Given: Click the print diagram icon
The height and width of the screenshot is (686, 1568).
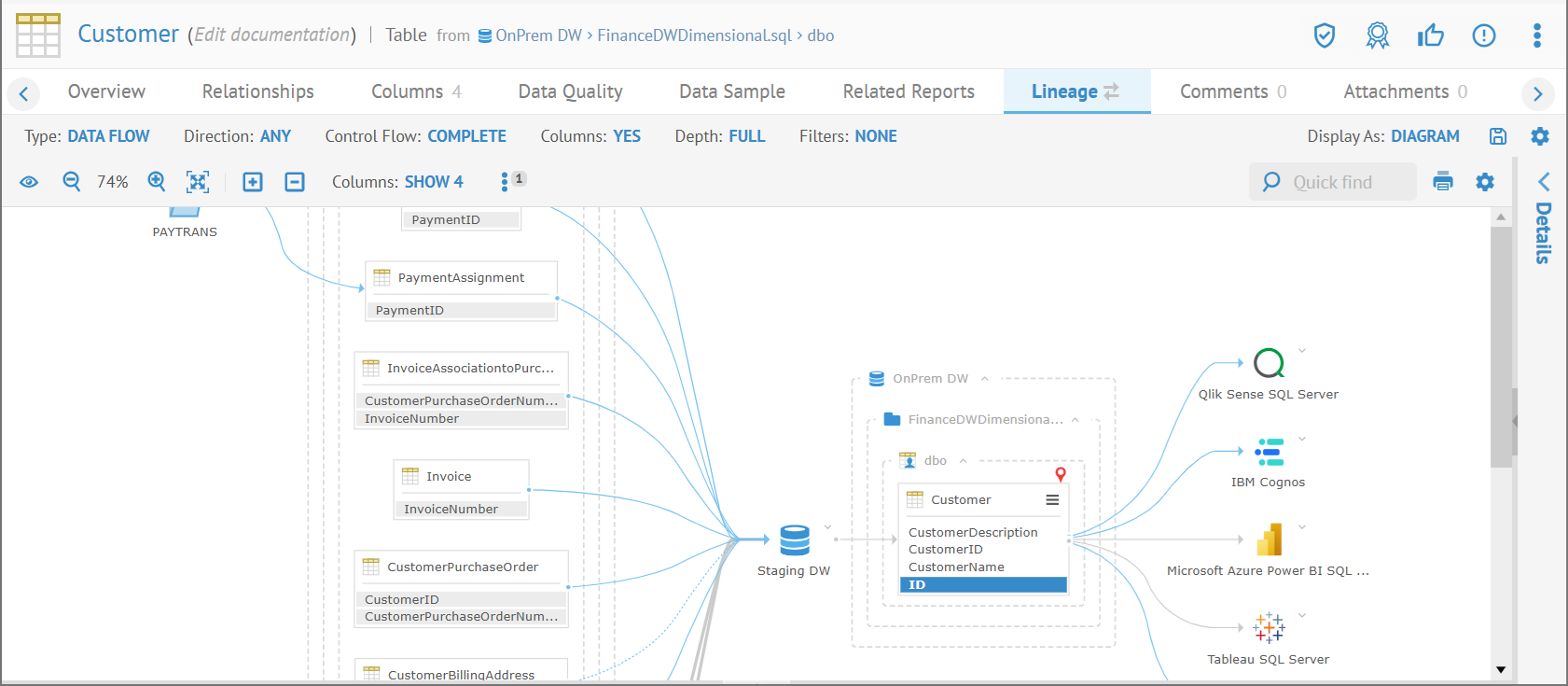Looking at the screenshot, I should coord(1443,181).
